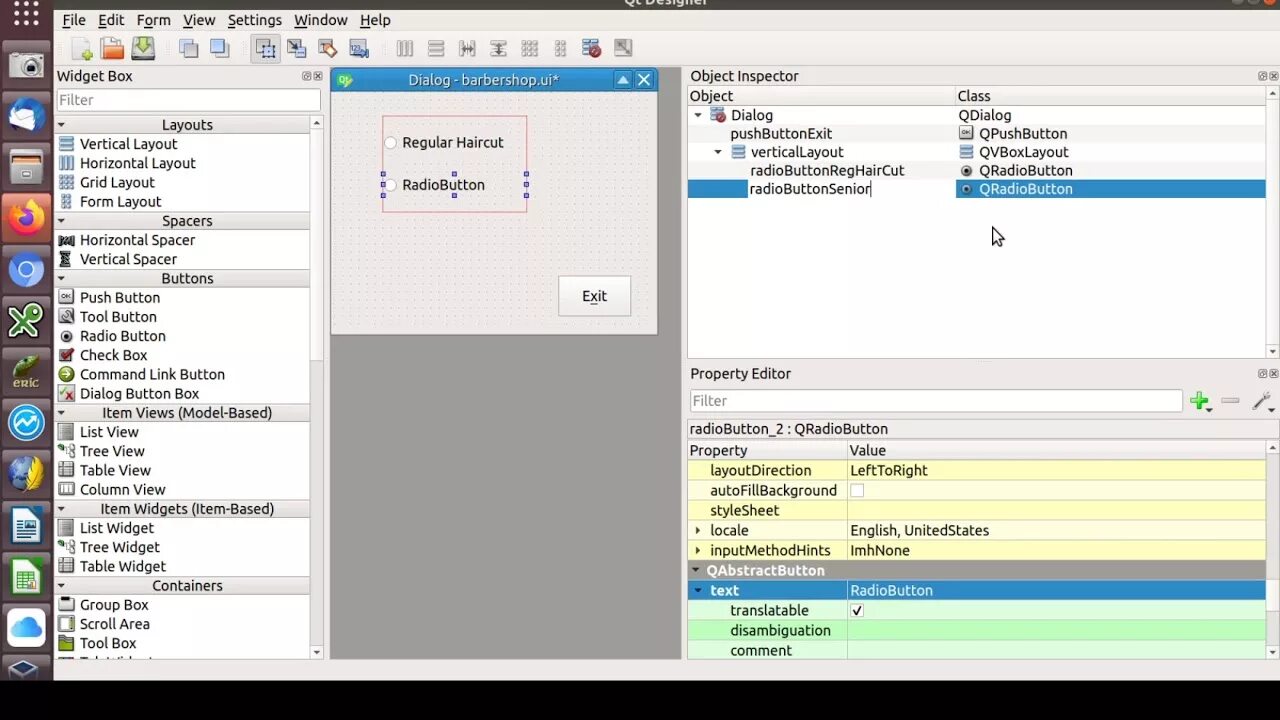This screenshot has height=720, width=1280.
Task: Click the Property Editor filter field
Action: 936,401
